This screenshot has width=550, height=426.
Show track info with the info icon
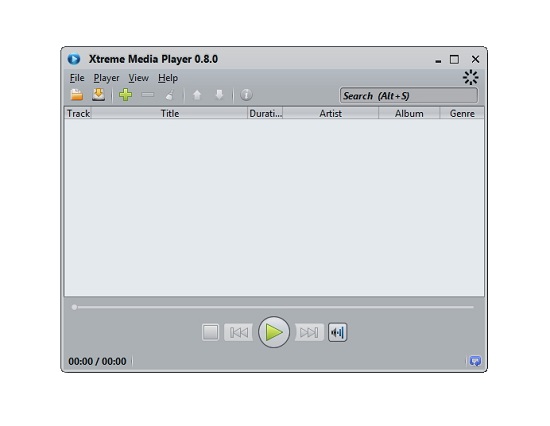(x=246, y=95)
